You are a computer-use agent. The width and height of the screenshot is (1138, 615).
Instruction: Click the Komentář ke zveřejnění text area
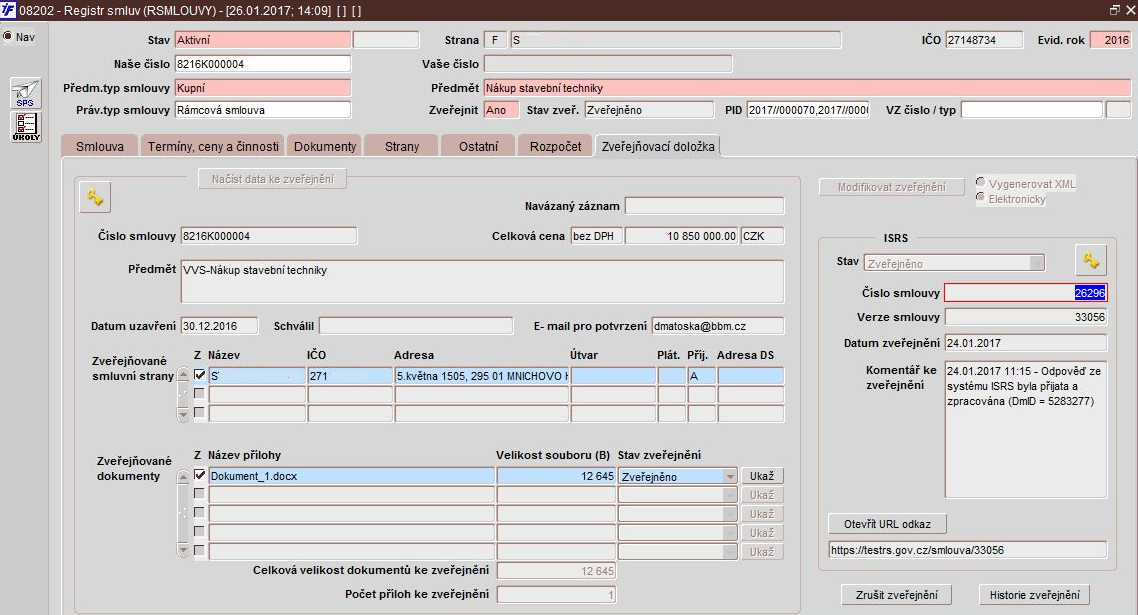click(1026, 428)
